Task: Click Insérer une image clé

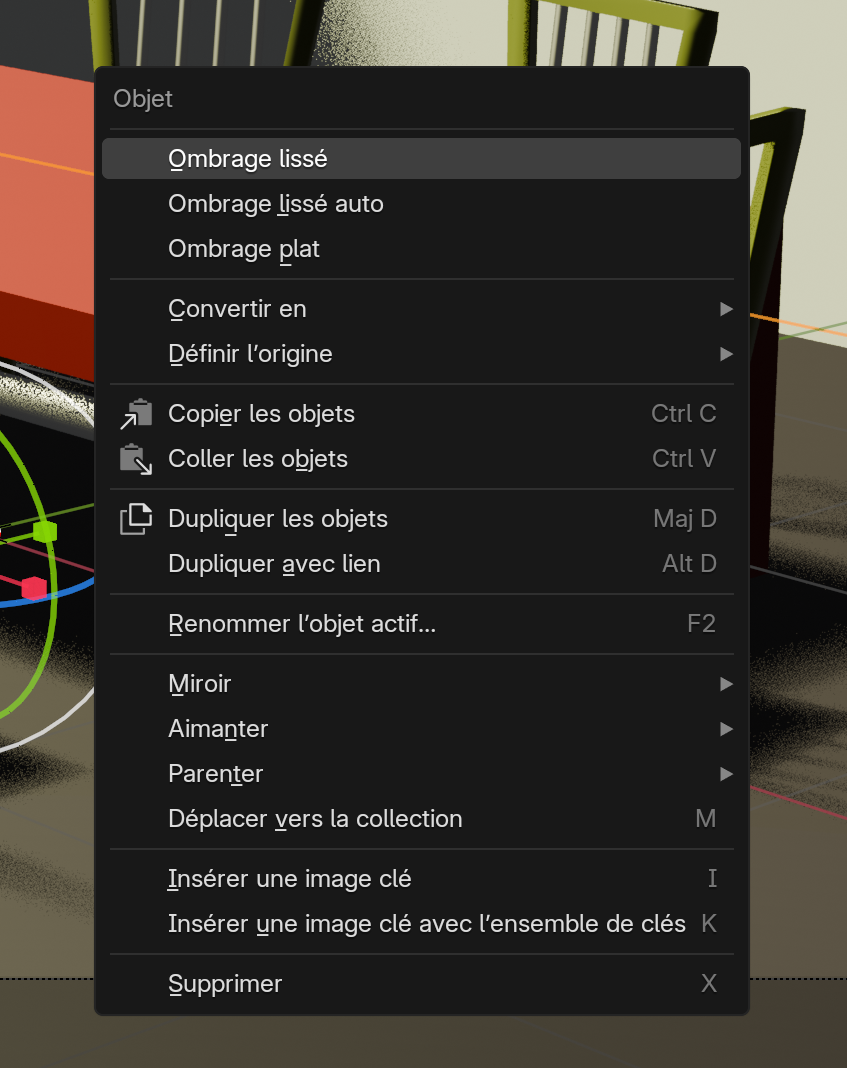Action: 290,879
